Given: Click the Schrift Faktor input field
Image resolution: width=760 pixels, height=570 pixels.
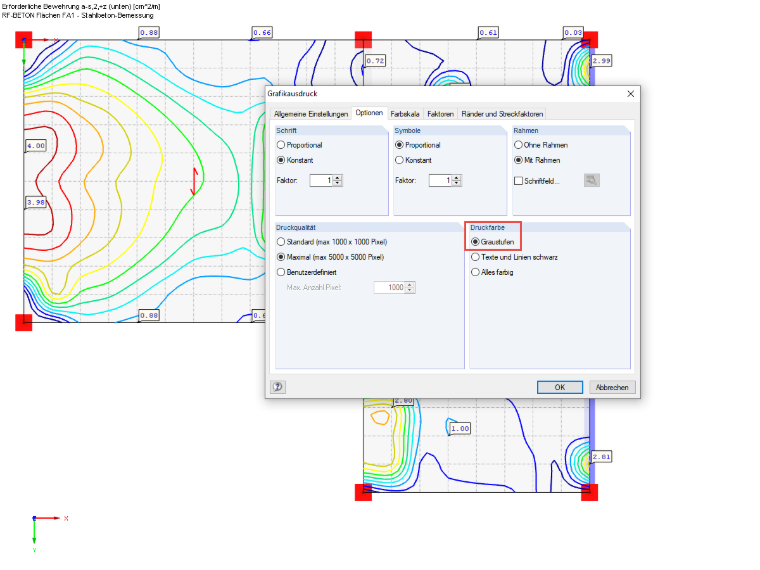Looking at the screenshot, I should click(321, 180).
